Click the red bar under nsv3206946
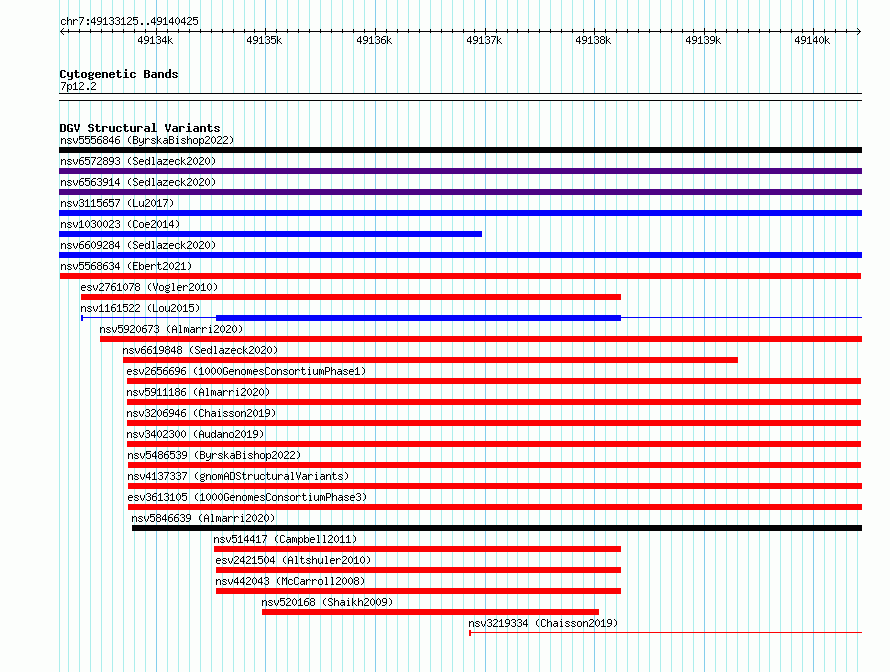The image size is (890, 672). (x=494, y=423)
